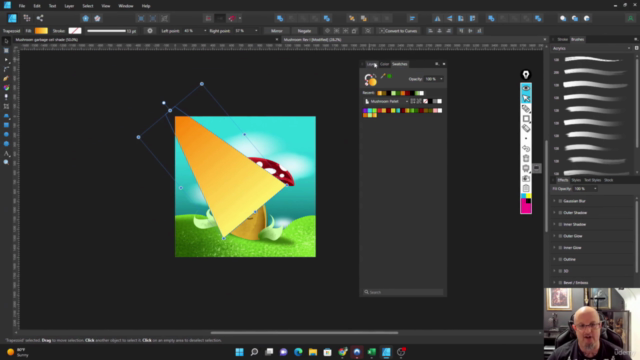
Task: Select the Move tool in left toolbar
Action: (6, 41)
